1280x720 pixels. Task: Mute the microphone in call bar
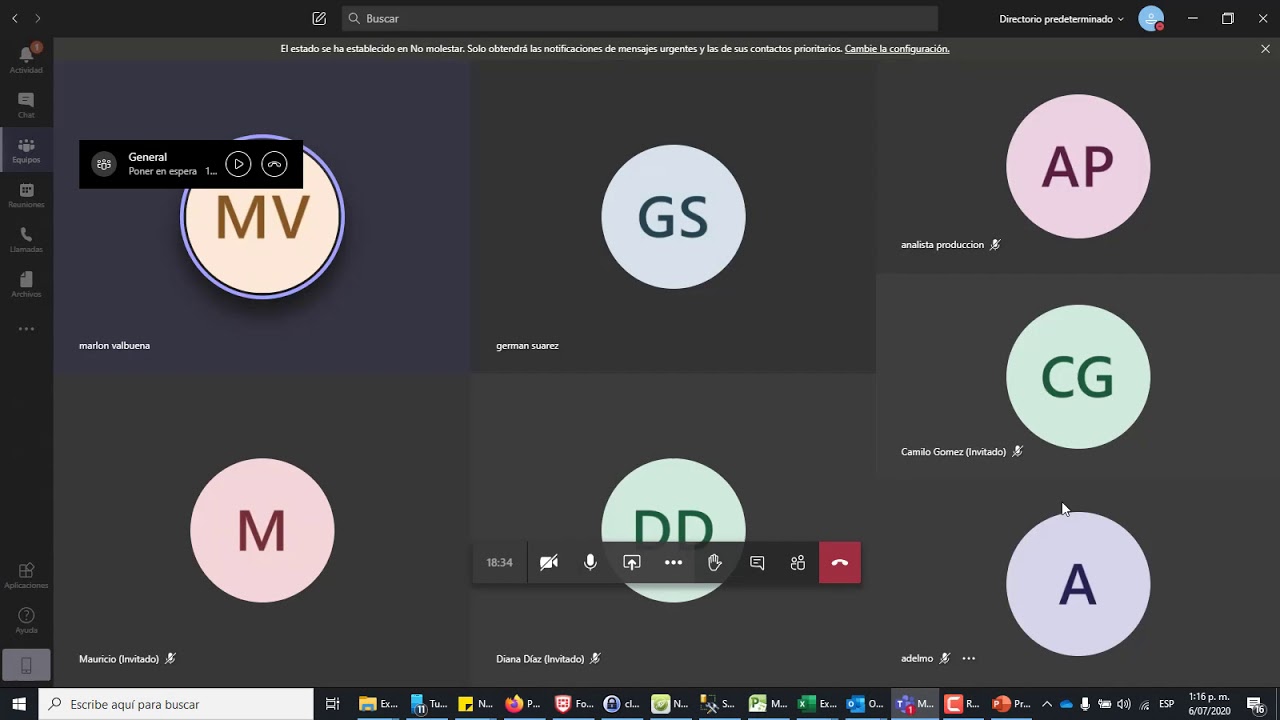point(590,562)
